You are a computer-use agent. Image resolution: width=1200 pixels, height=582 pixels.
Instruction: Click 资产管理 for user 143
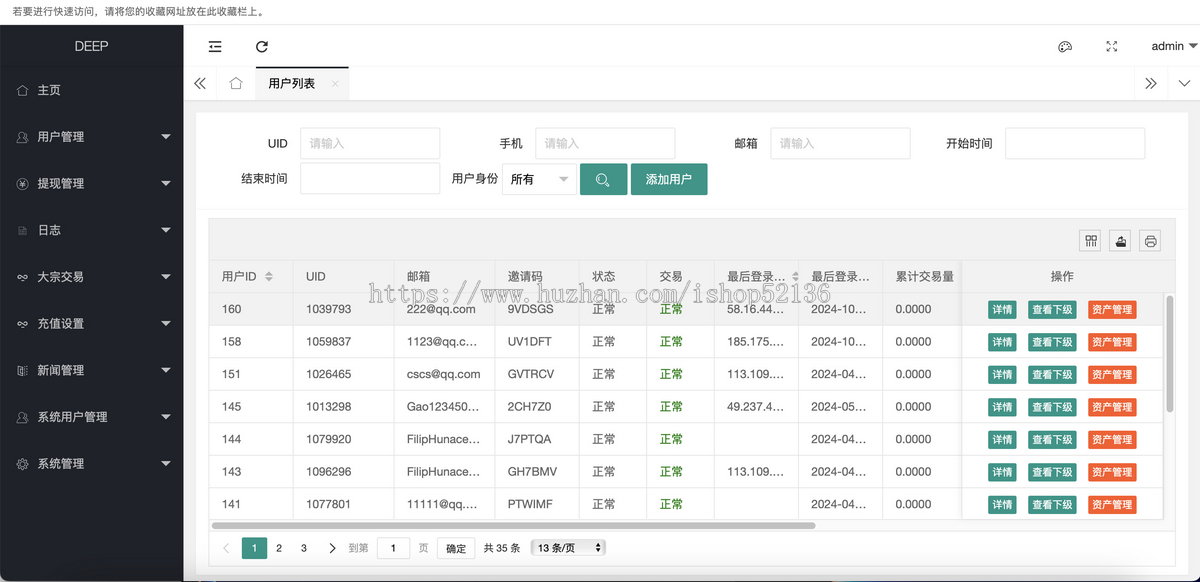tap(1112, 472)
